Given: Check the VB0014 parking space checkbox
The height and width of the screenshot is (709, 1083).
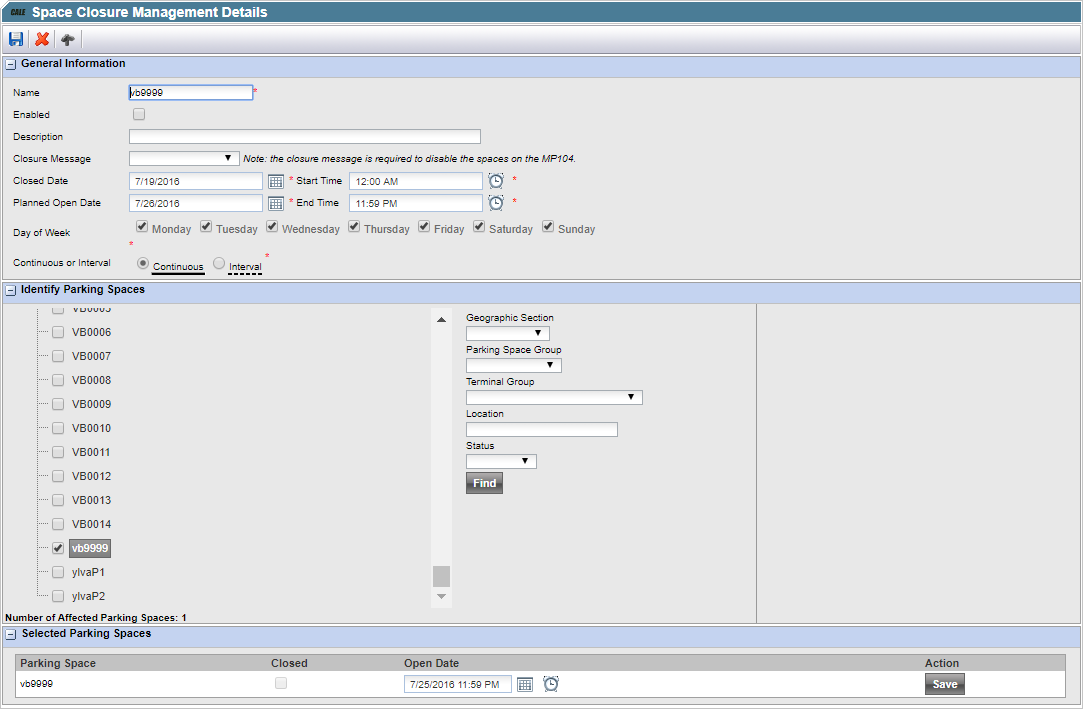Looking at the screenshot, I should pos(58,524).
